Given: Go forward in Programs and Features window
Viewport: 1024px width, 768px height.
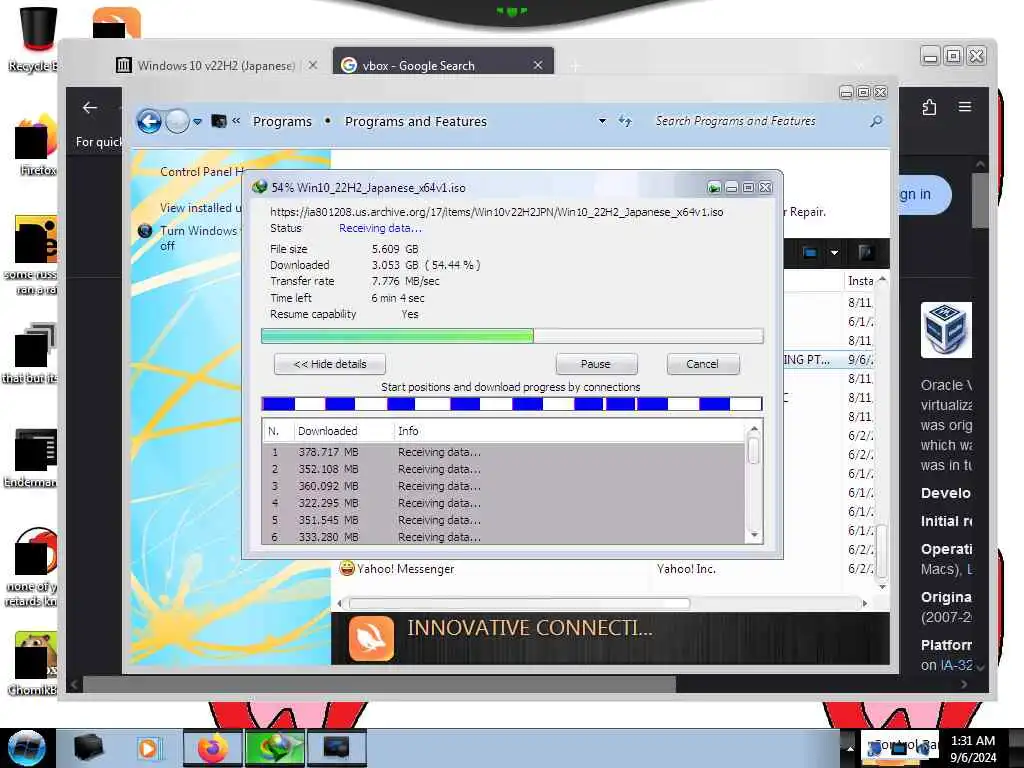Looking at the screenshot, I should click(x=176, y=121).
